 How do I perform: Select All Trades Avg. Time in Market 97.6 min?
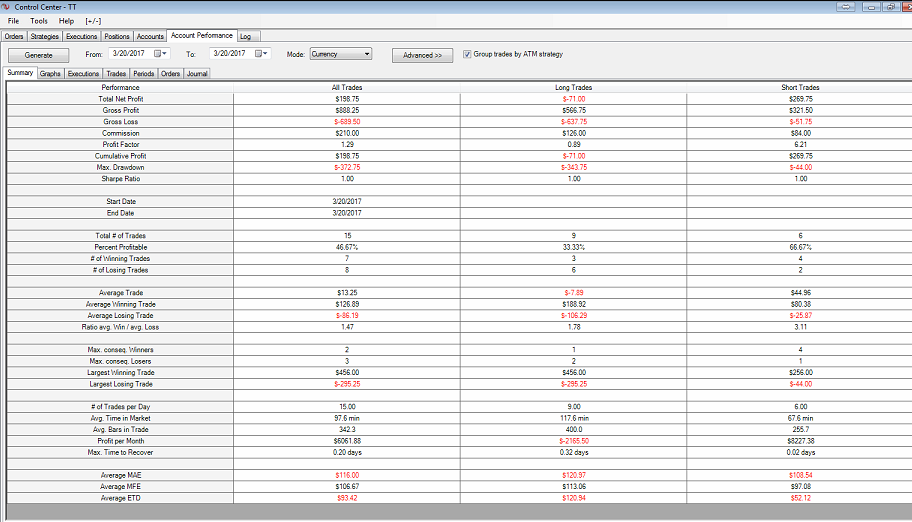tap(347, 418)
